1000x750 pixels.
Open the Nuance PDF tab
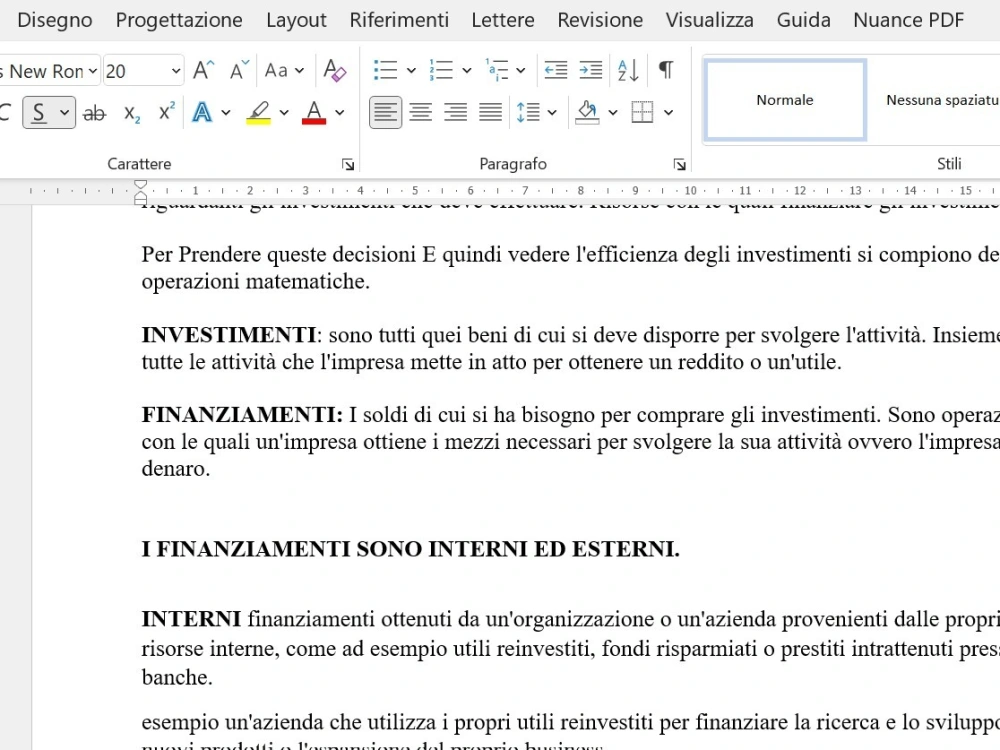click(x=909, y=20)
